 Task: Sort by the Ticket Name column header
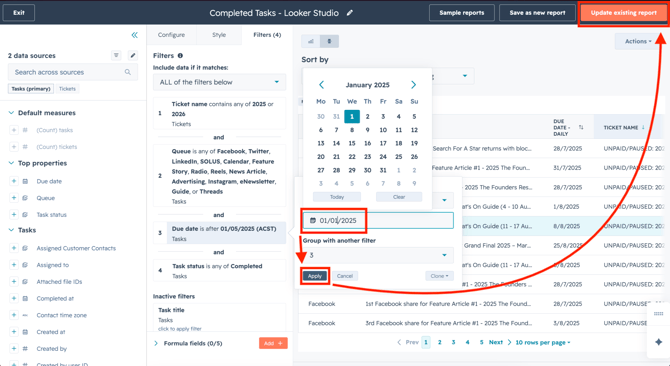coord(624,127)
